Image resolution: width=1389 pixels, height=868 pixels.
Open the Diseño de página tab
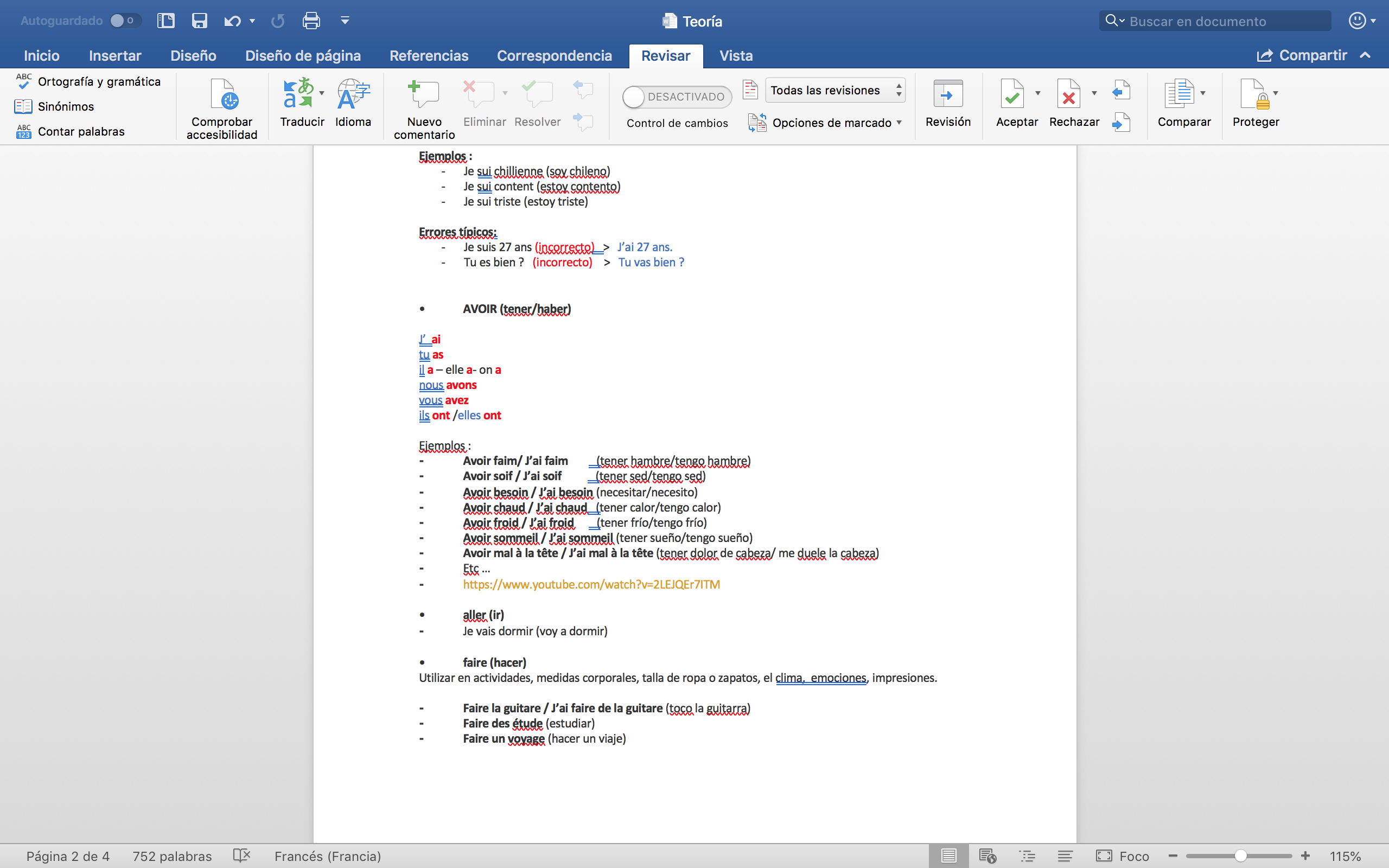302,56
